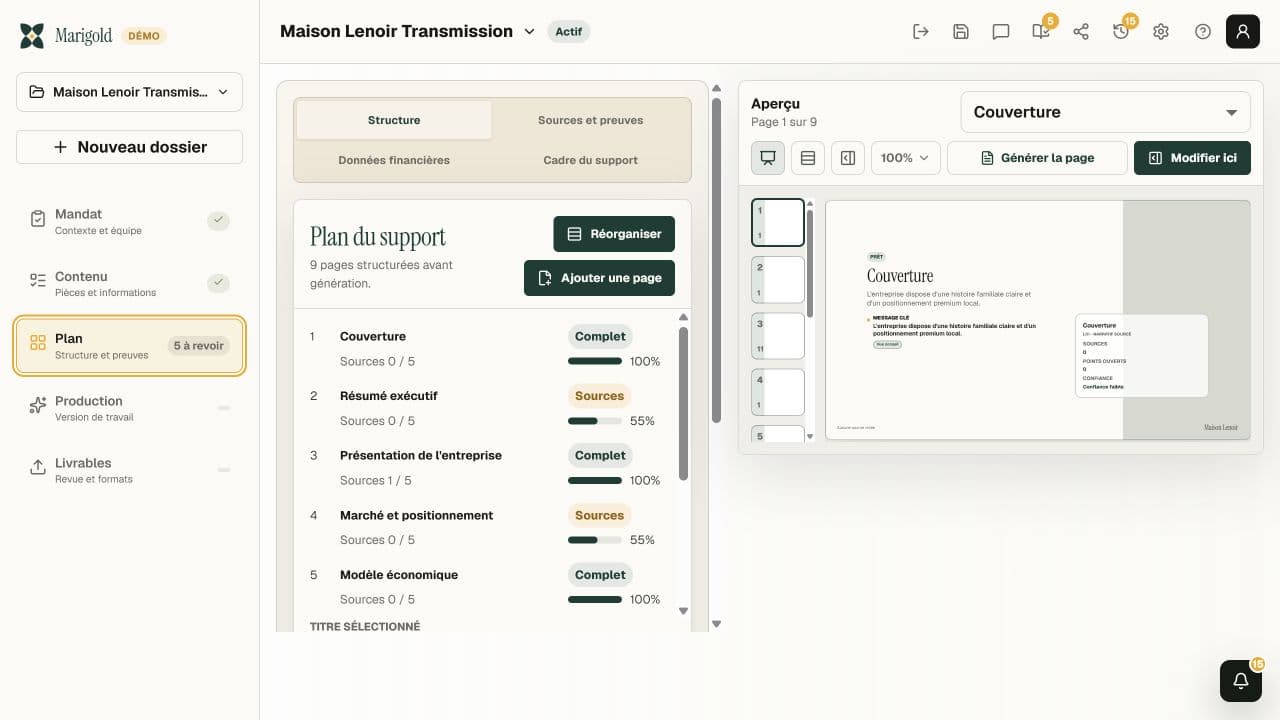Open the Cadre du support tab
The width and height of the screenshot is (1280, 720).
point(590,160)
